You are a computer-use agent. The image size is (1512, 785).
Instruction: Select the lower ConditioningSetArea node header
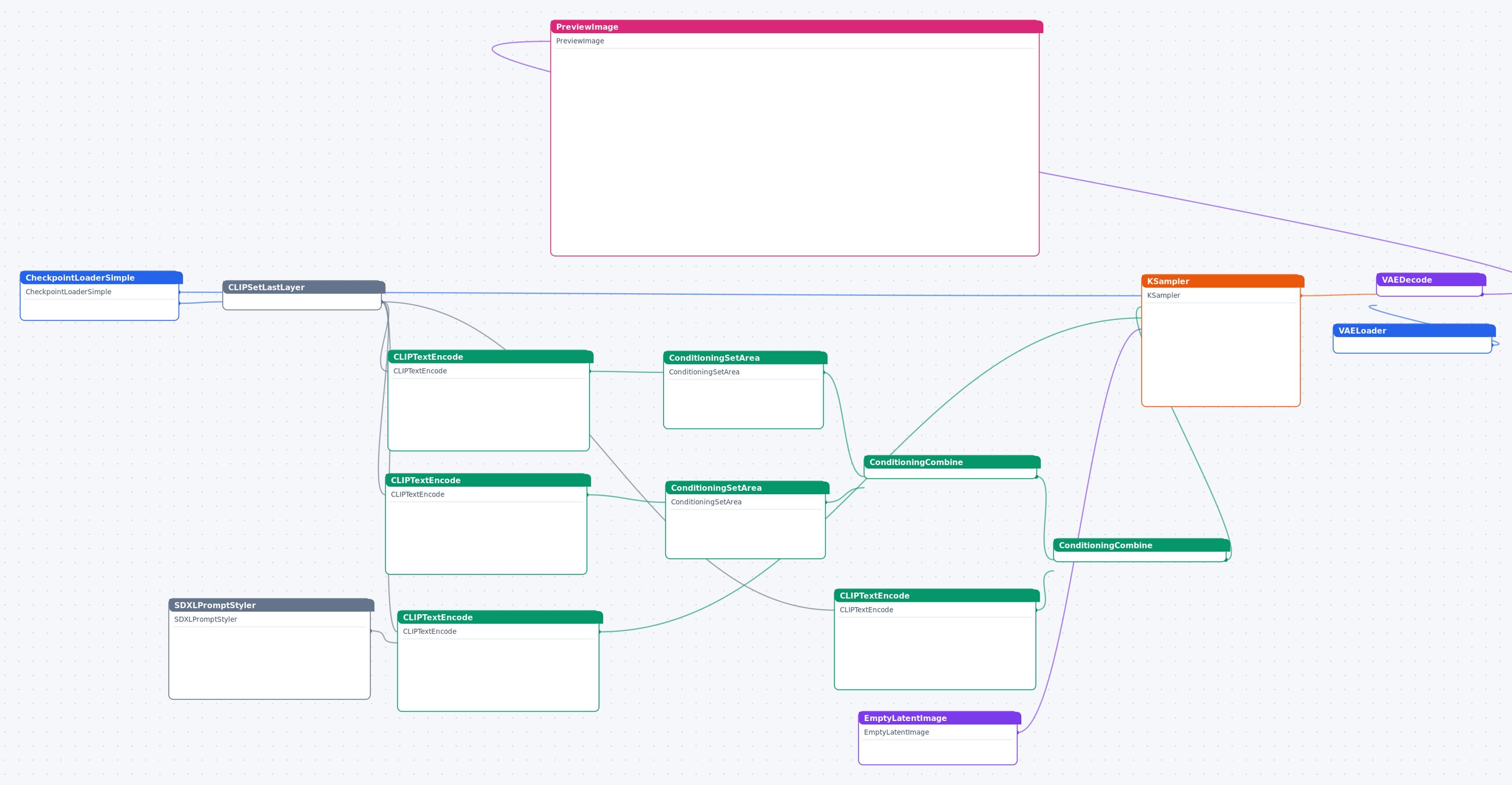coord(747,487)
